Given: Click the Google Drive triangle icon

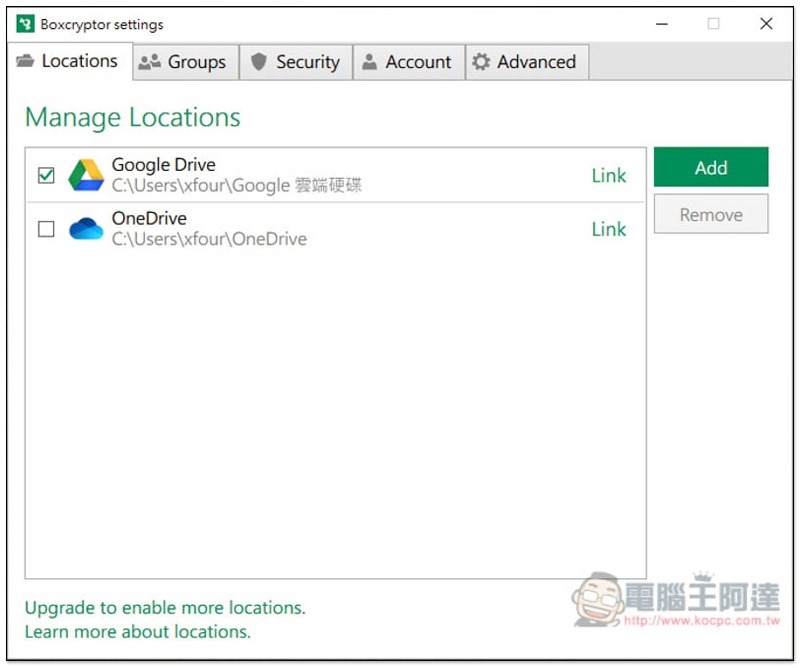Looking at the screenshot, I should tap(86, 175).
